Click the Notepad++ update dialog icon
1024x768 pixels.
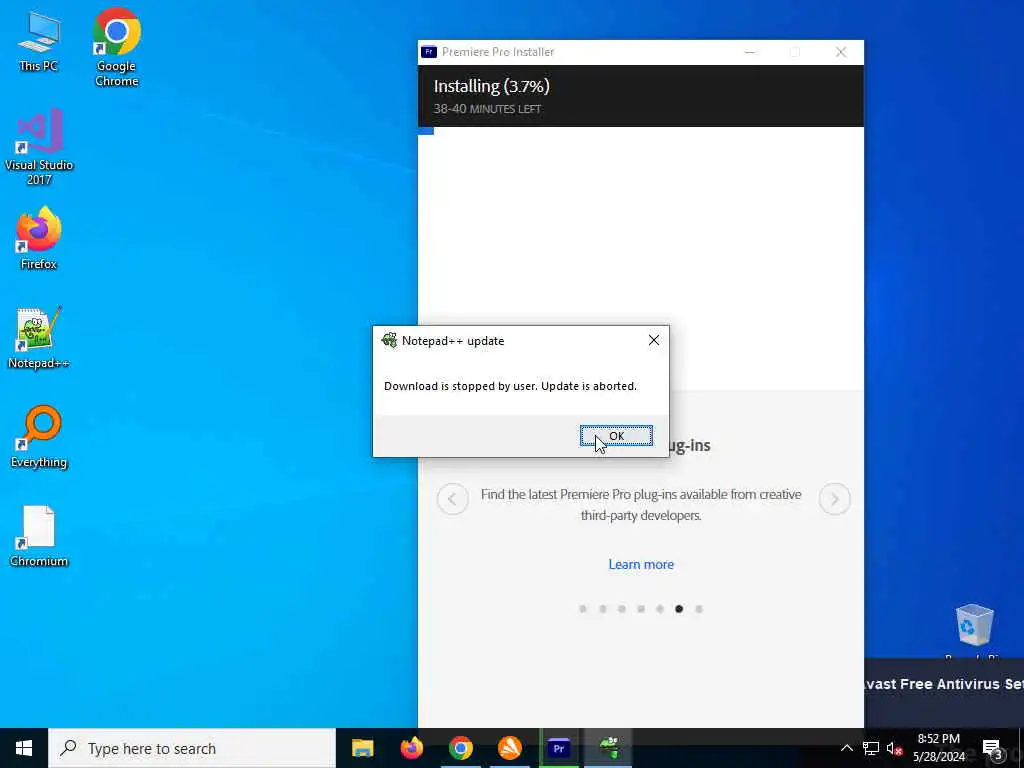click(x=389, y=340)
